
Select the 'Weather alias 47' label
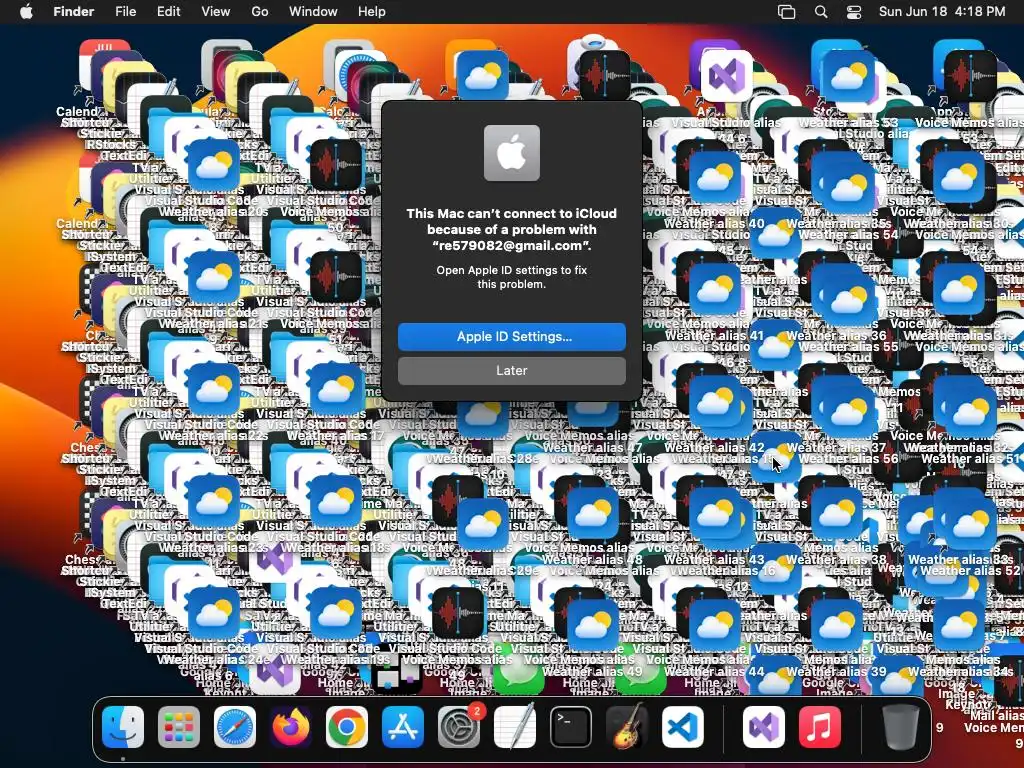(592, 448)
